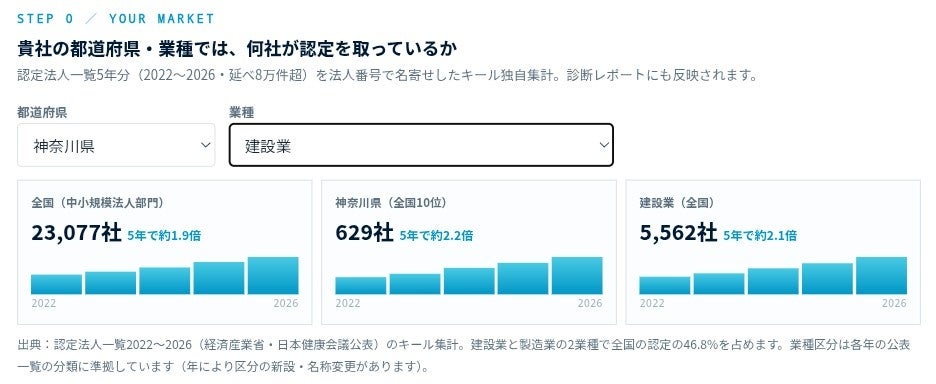
Task: Click the 2022 bar in the 建設業 chart
Action: coord(664,285)
